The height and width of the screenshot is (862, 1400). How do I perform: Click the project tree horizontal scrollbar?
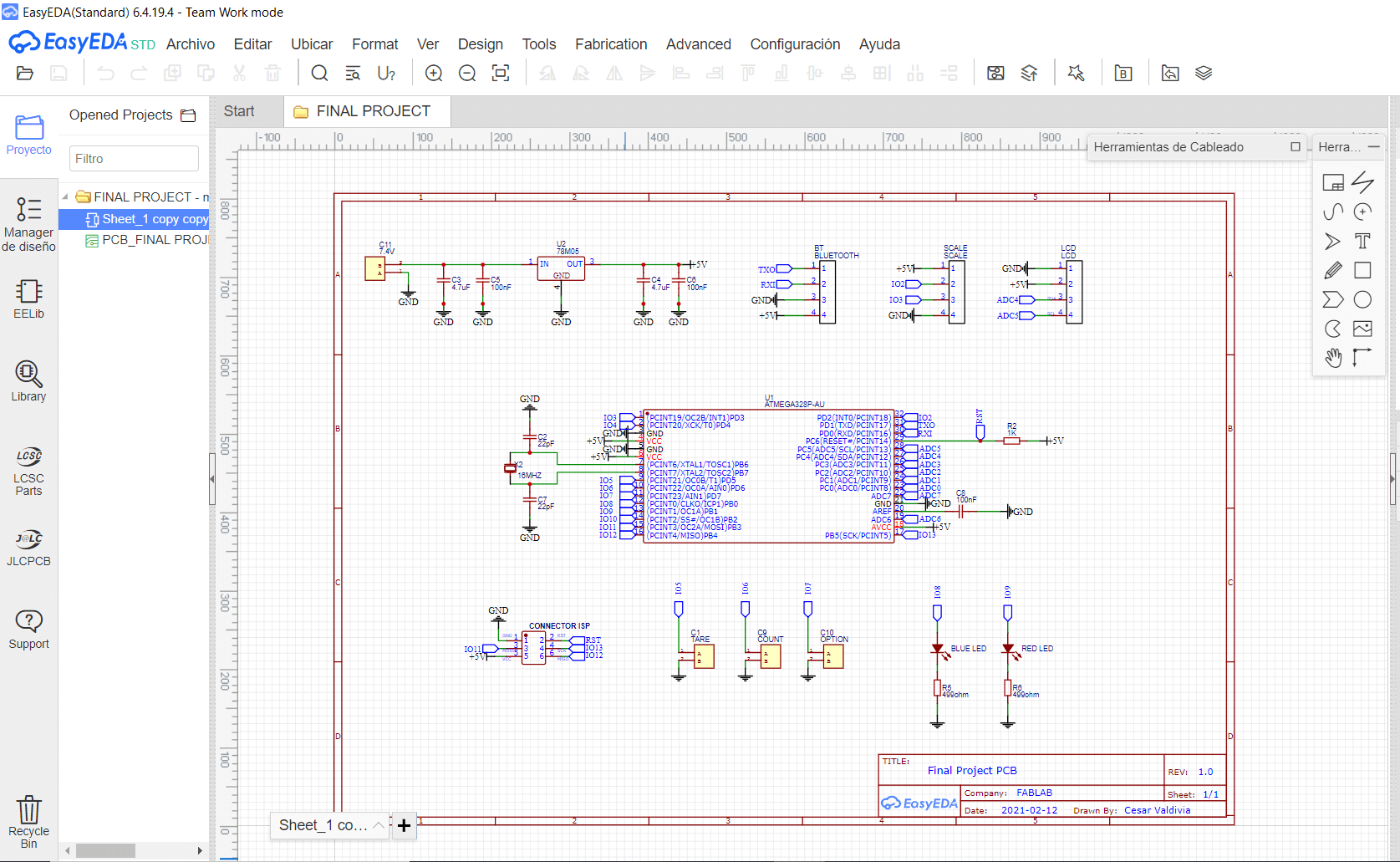click(134, 850)
